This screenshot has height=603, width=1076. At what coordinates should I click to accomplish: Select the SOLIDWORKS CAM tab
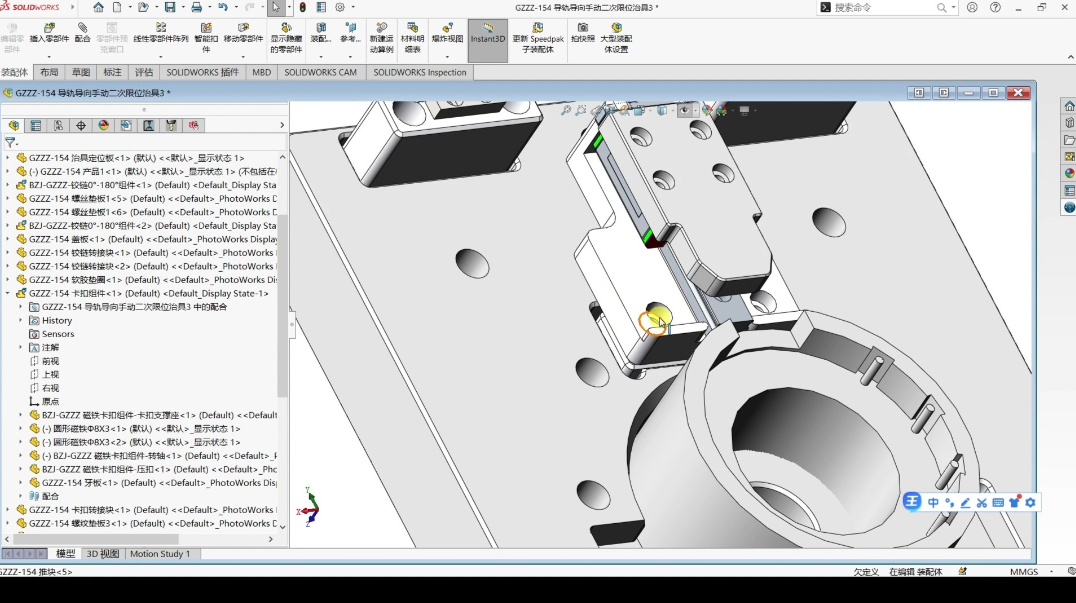(320, 72)
